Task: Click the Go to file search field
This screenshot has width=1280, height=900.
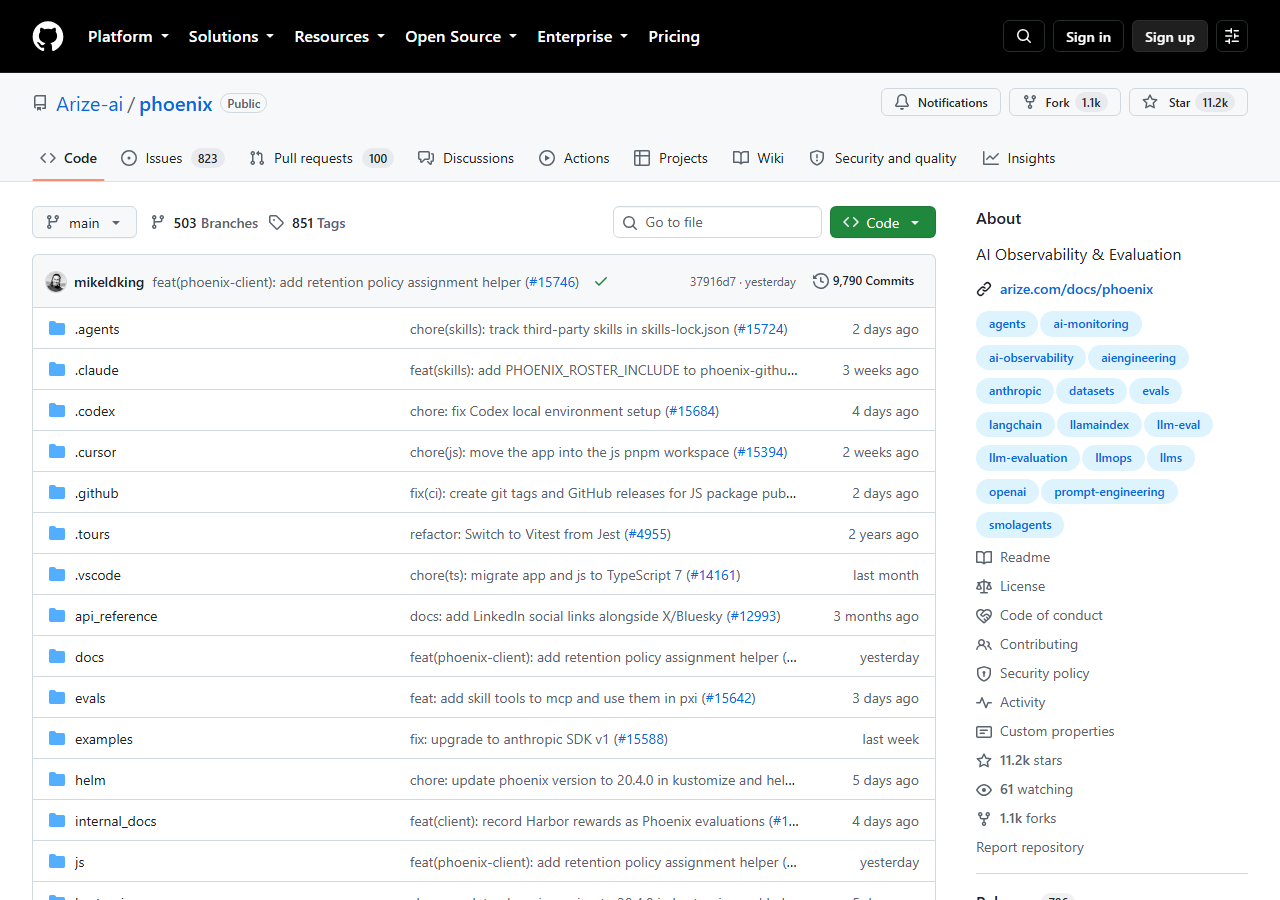Action: click(717, 222)
